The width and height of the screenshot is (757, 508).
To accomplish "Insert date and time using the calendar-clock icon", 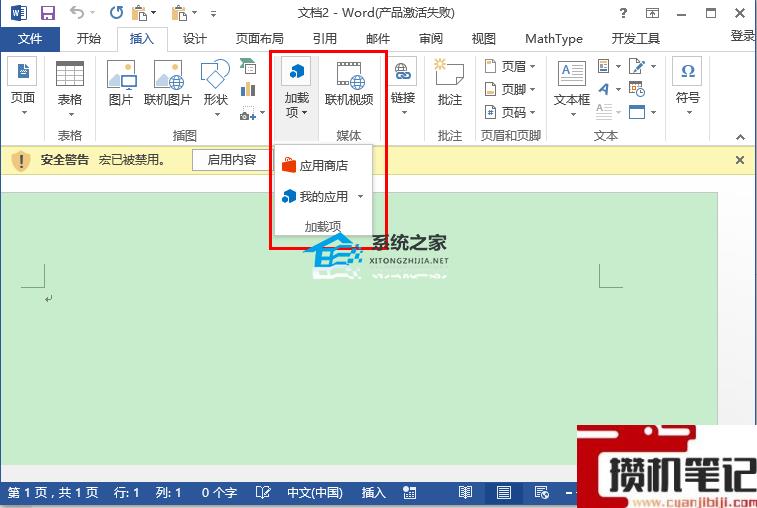I will click(637, 89).
